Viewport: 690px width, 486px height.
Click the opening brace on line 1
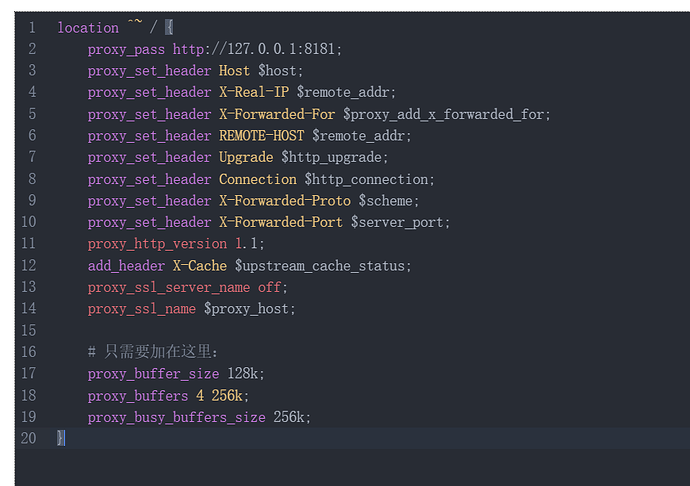coord(169,27)
